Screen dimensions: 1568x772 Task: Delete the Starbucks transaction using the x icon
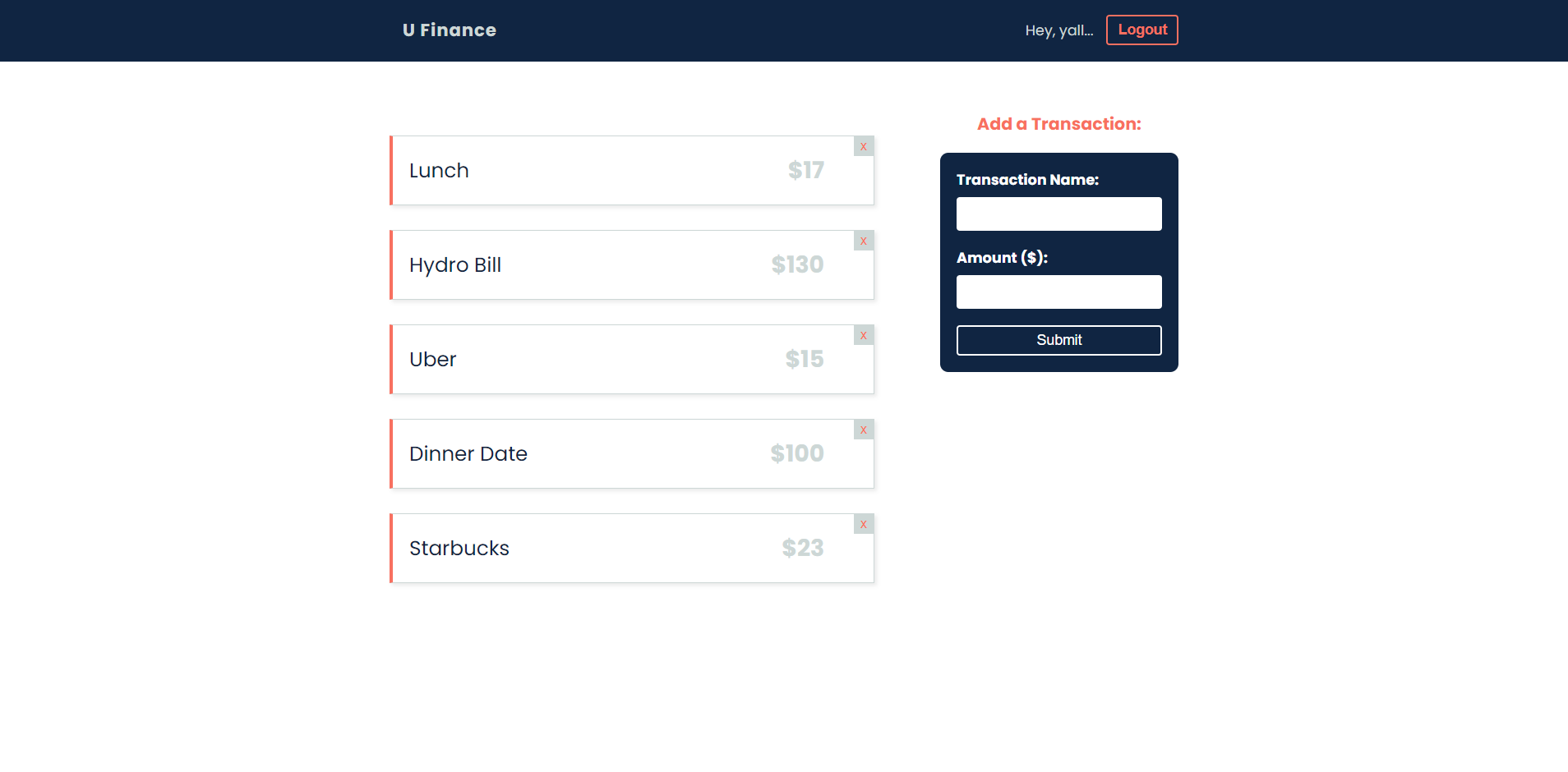point(864,524)
